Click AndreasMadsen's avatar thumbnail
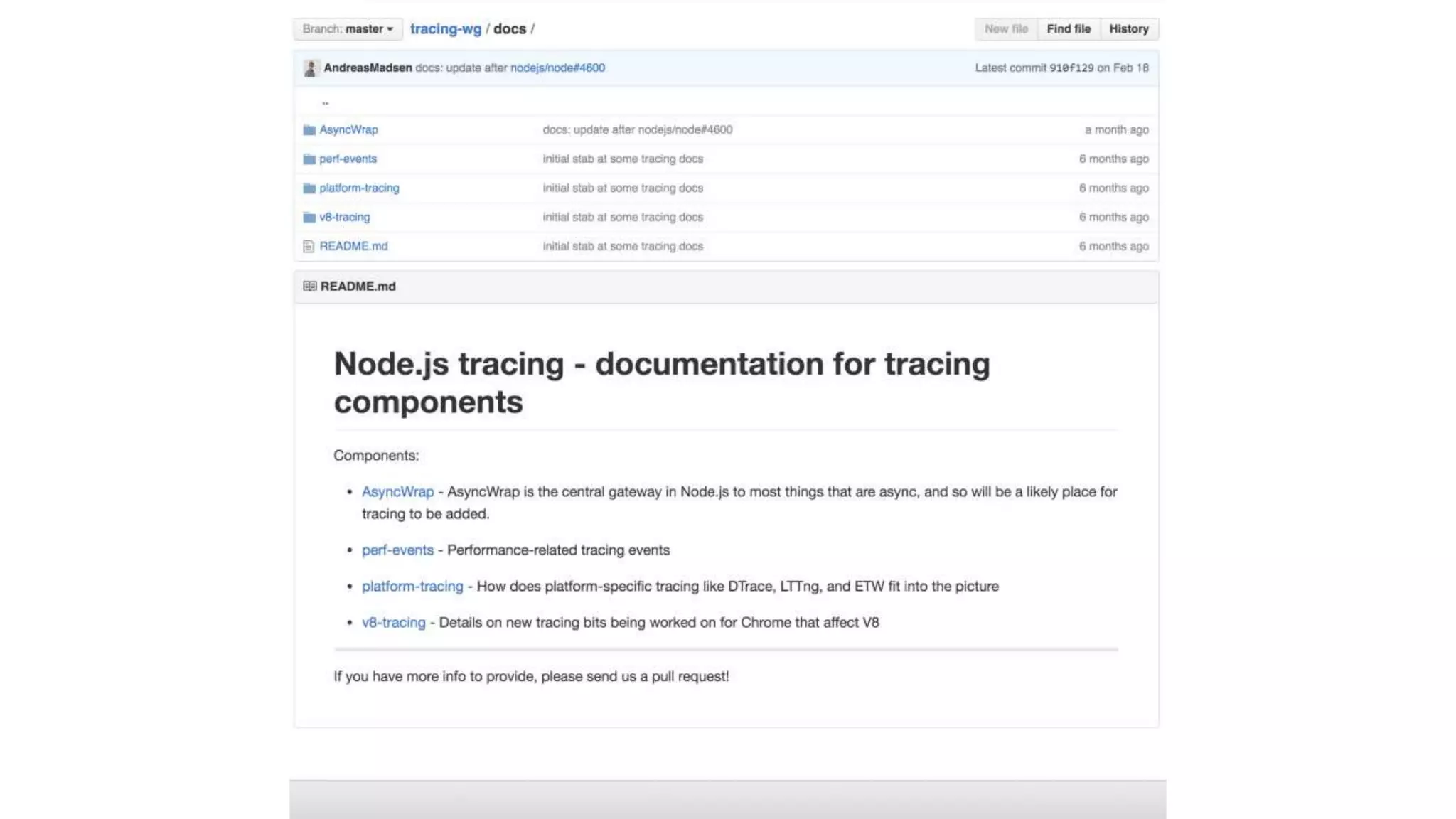This screenshot has width=1456, height=819. [310, 68]
